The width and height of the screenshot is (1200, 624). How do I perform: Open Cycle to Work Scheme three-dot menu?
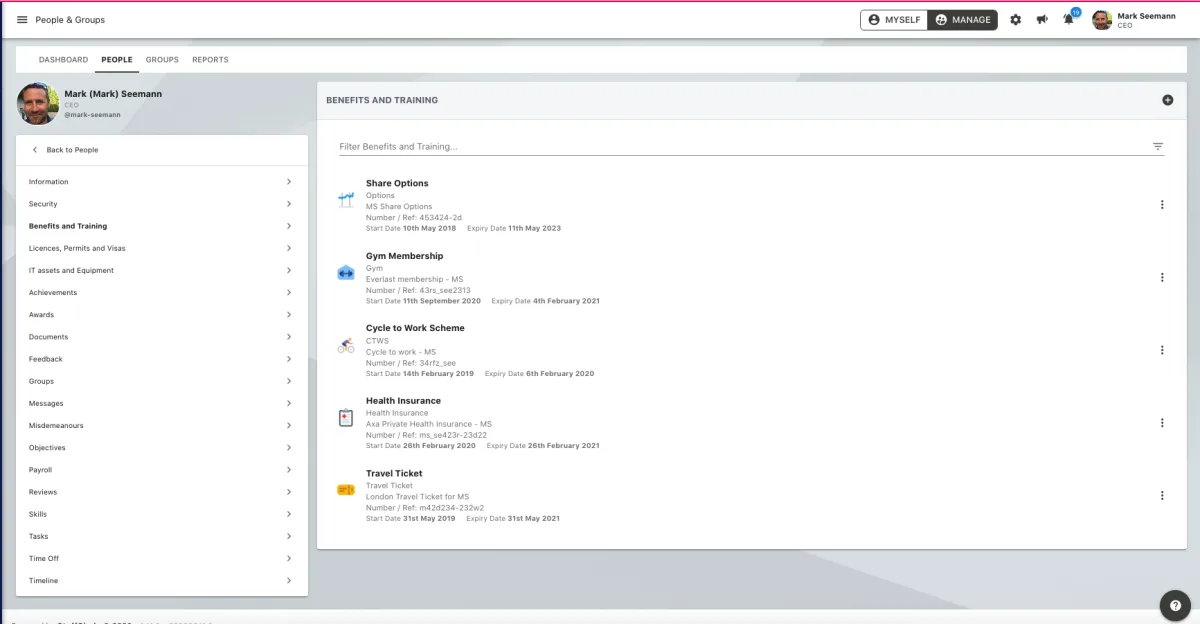(x=1162, y=350)
